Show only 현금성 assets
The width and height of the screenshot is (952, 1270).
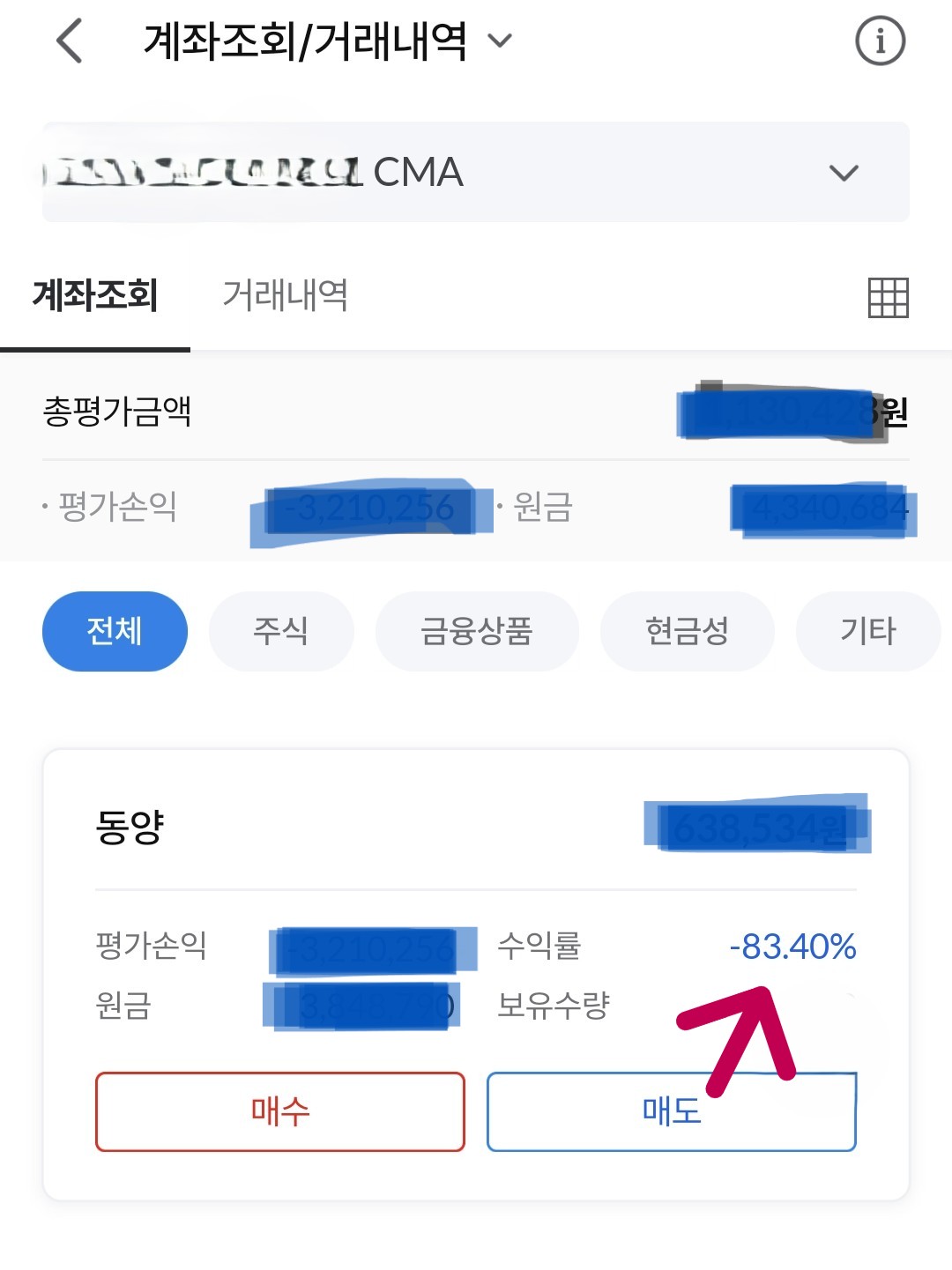point(688,631)
